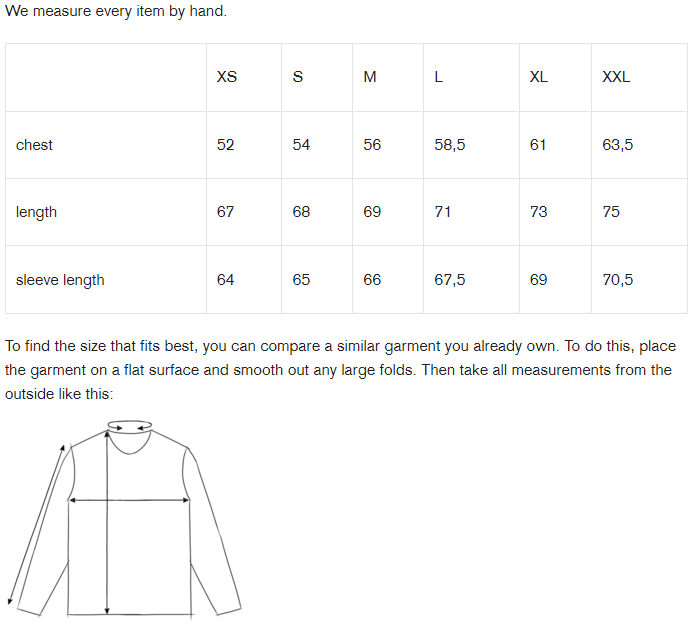Viewport: 695px width, 640px height.
Task: Click the diagonal sleeve length arrow
Action: click(x=36, y=525)
